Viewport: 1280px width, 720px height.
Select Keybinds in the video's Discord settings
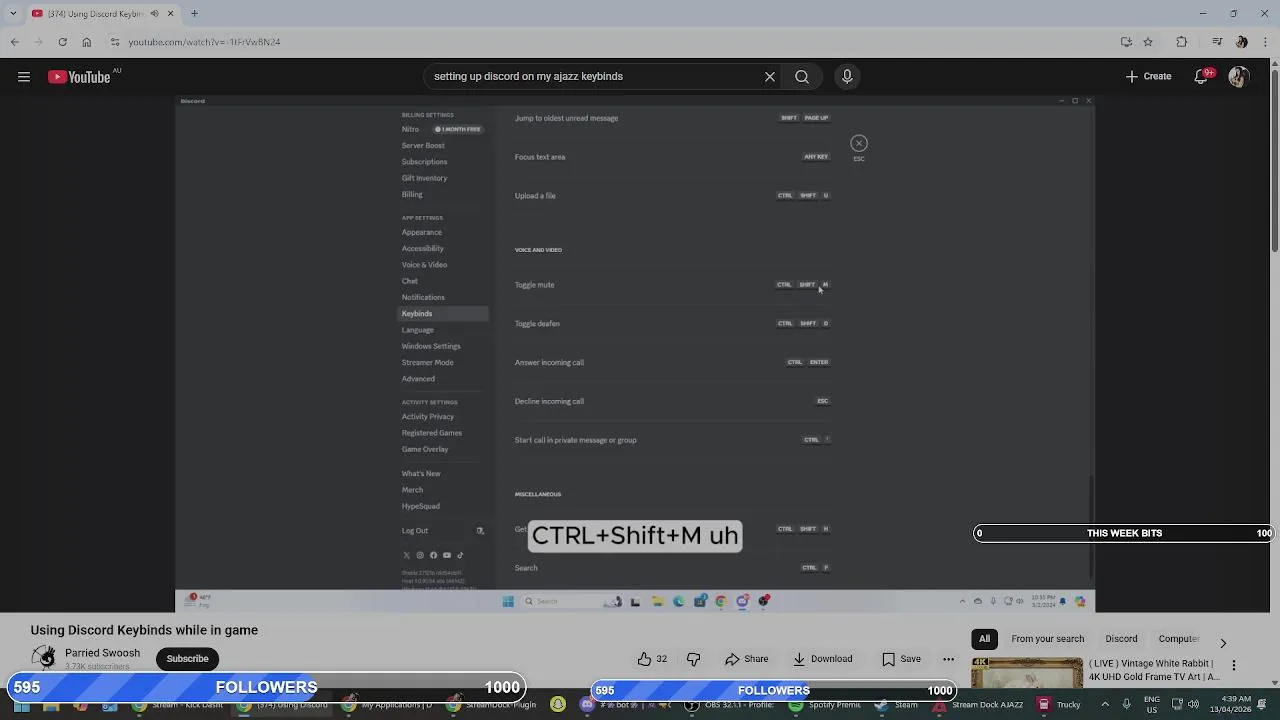click(443, 314)
